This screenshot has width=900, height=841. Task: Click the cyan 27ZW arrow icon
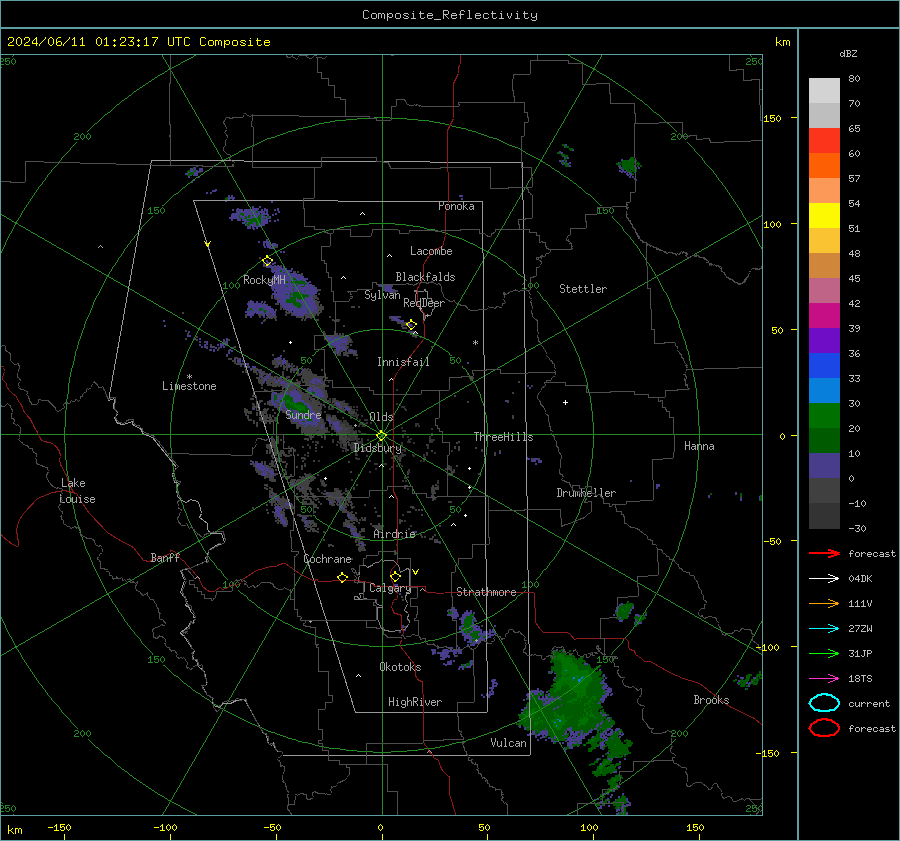(x=824, y=629)
